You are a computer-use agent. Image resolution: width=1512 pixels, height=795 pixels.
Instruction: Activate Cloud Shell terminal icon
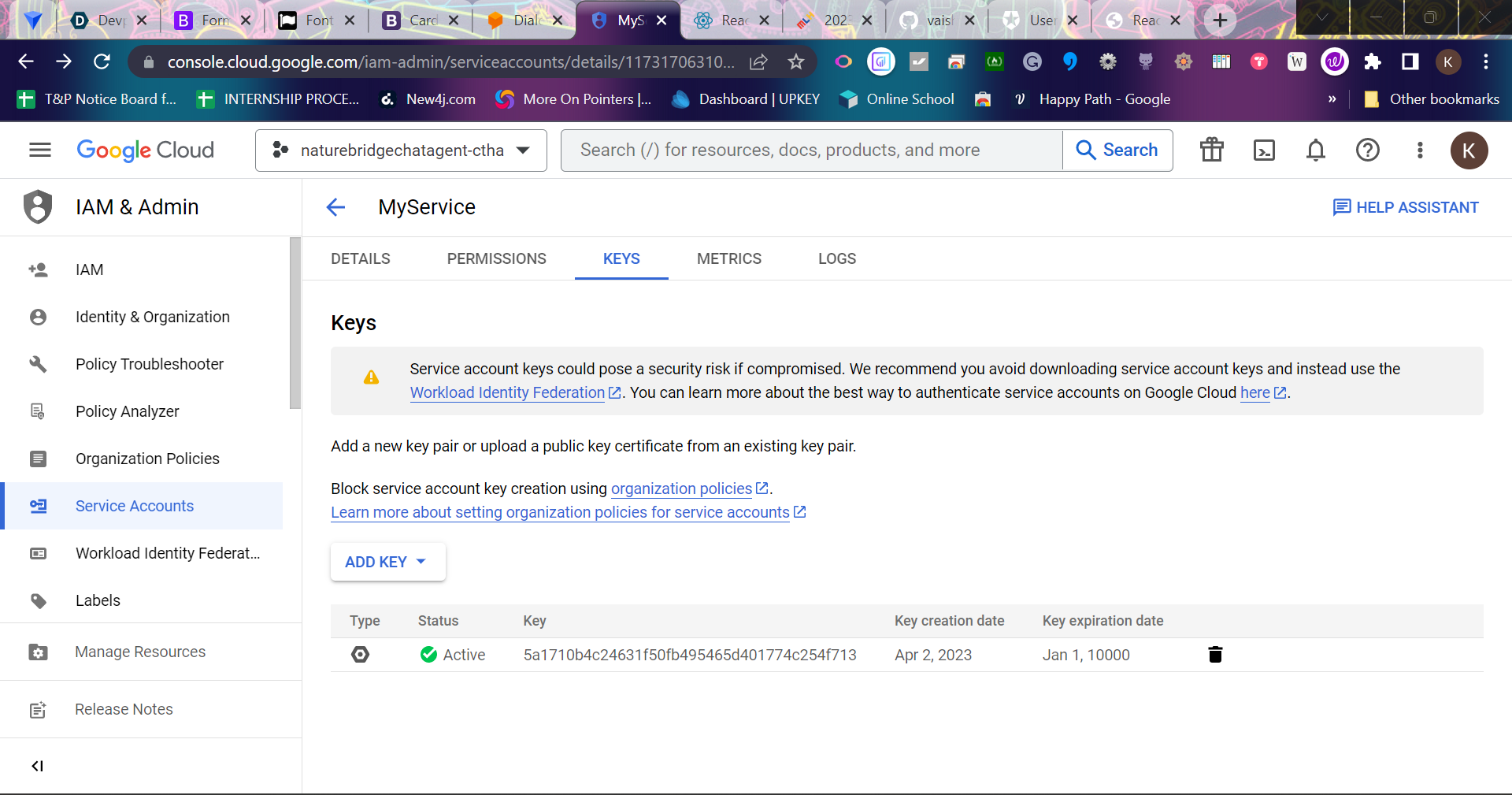1264,150
